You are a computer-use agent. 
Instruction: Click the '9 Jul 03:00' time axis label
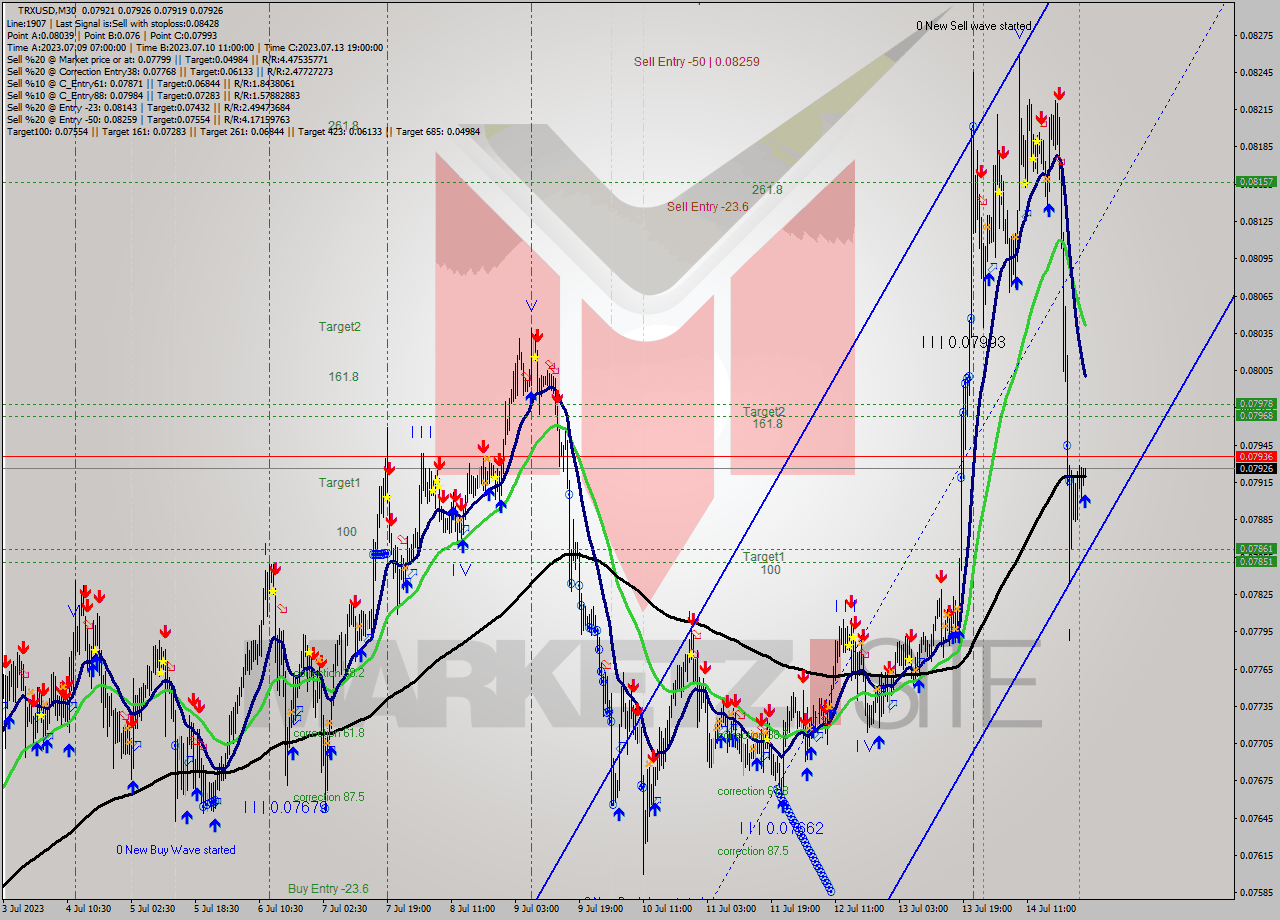[536, 909]
